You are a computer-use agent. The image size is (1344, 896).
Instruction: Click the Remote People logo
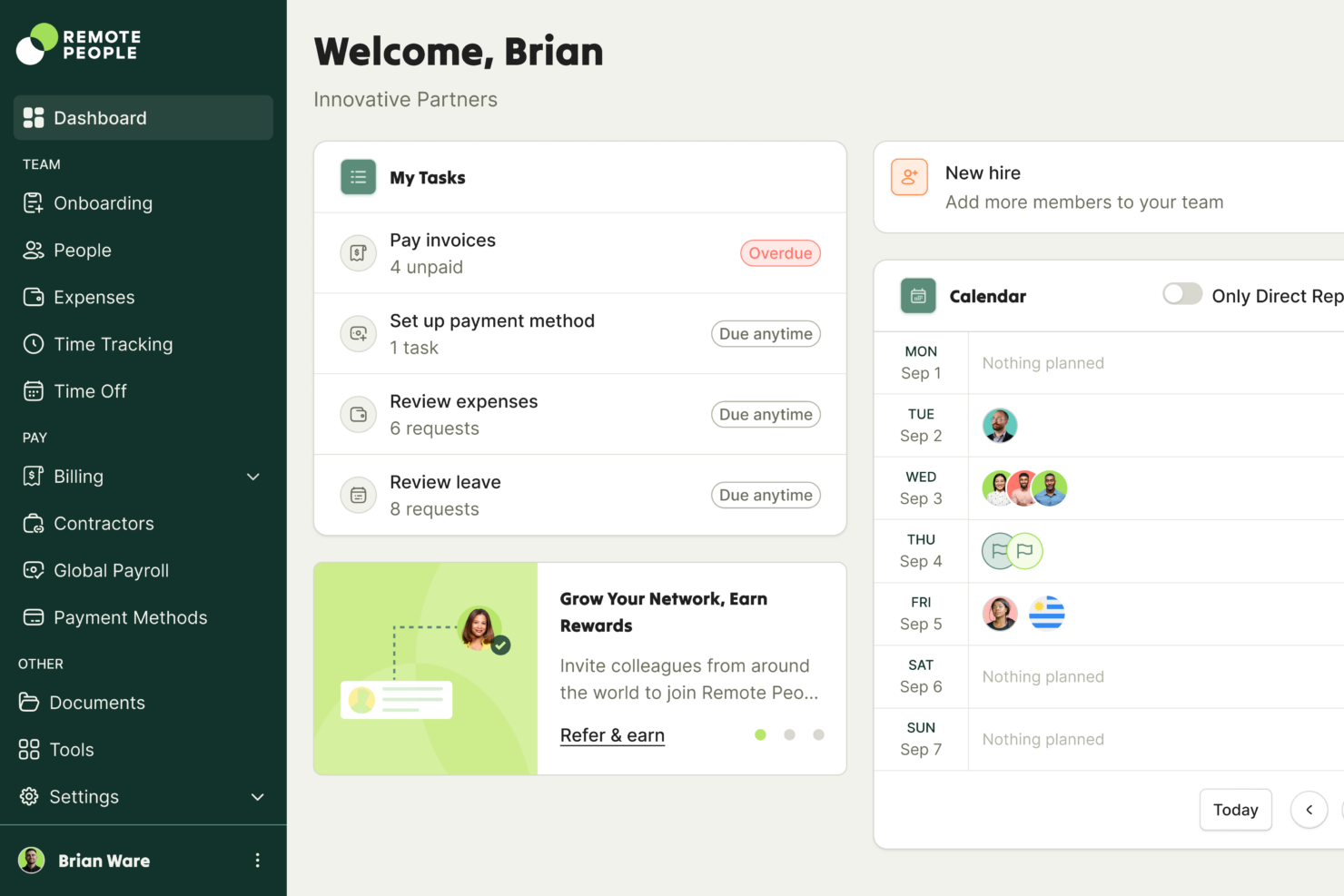pyautogui.click(x=79, y=44)
